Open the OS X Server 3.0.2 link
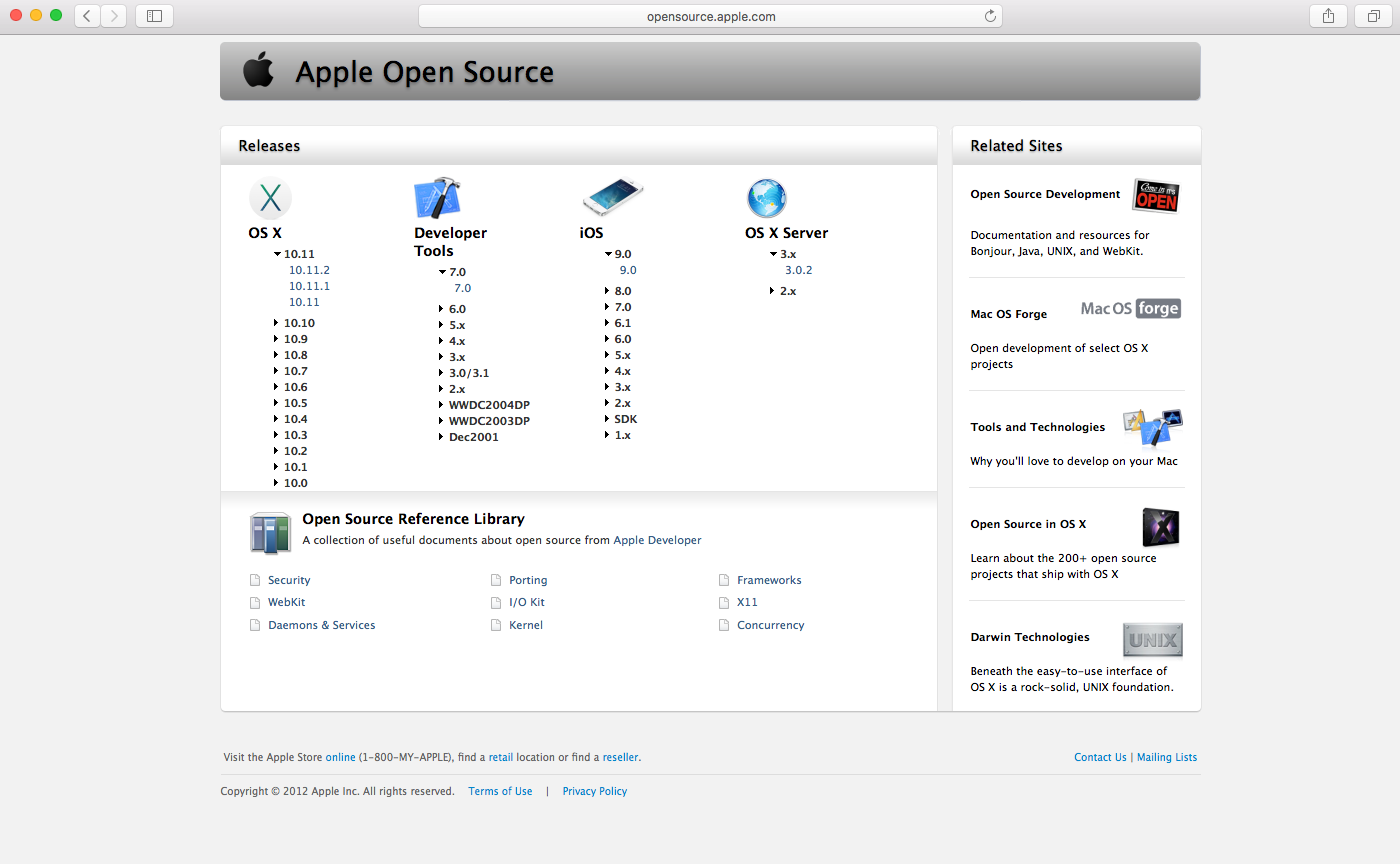This screenshot has width=1400, height=864. pyautogui.click(x=798, y=270)
